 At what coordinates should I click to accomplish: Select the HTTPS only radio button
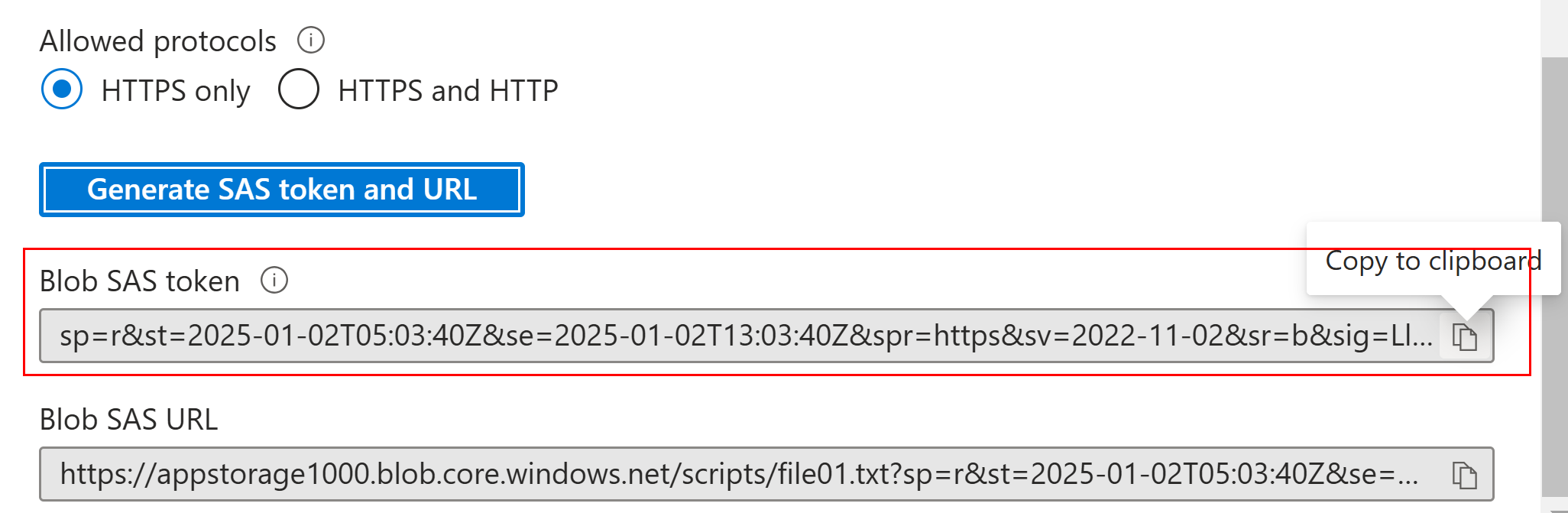[62, 89]
